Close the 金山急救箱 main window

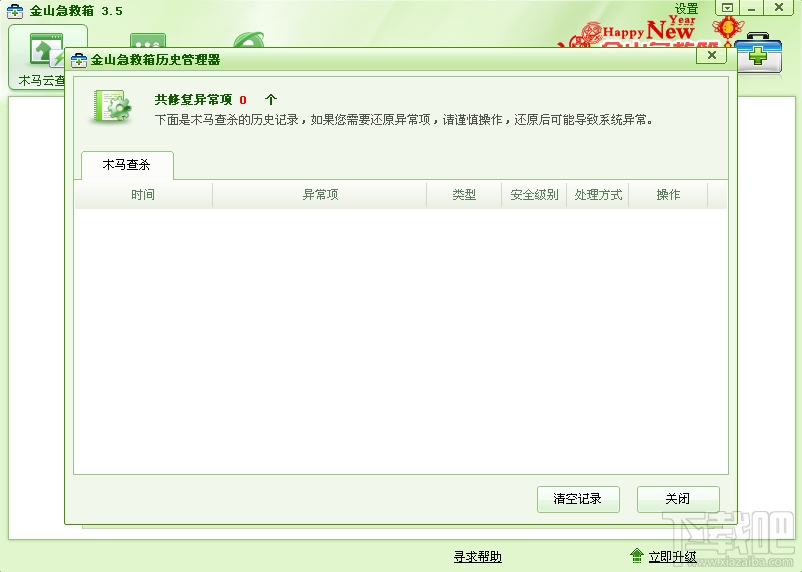(778, 7)
